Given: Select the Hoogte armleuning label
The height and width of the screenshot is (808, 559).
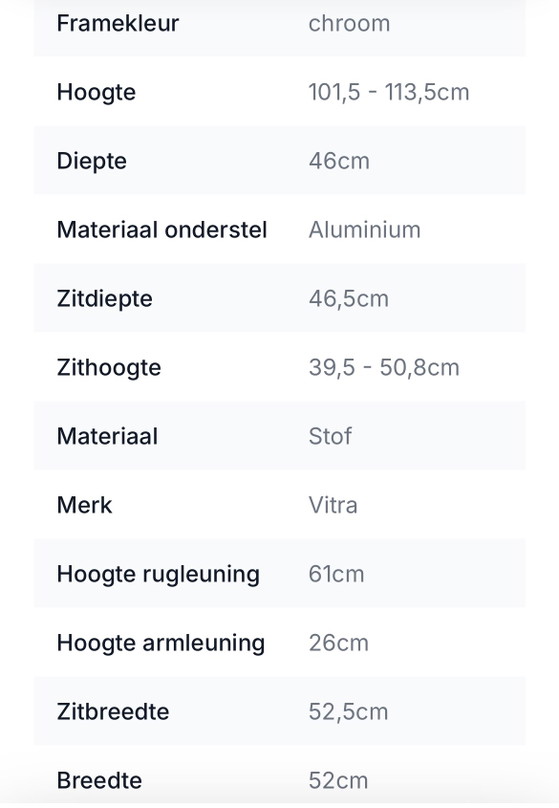Looking at the screenshot, I should pyautogui.click(x=161, y=644).
